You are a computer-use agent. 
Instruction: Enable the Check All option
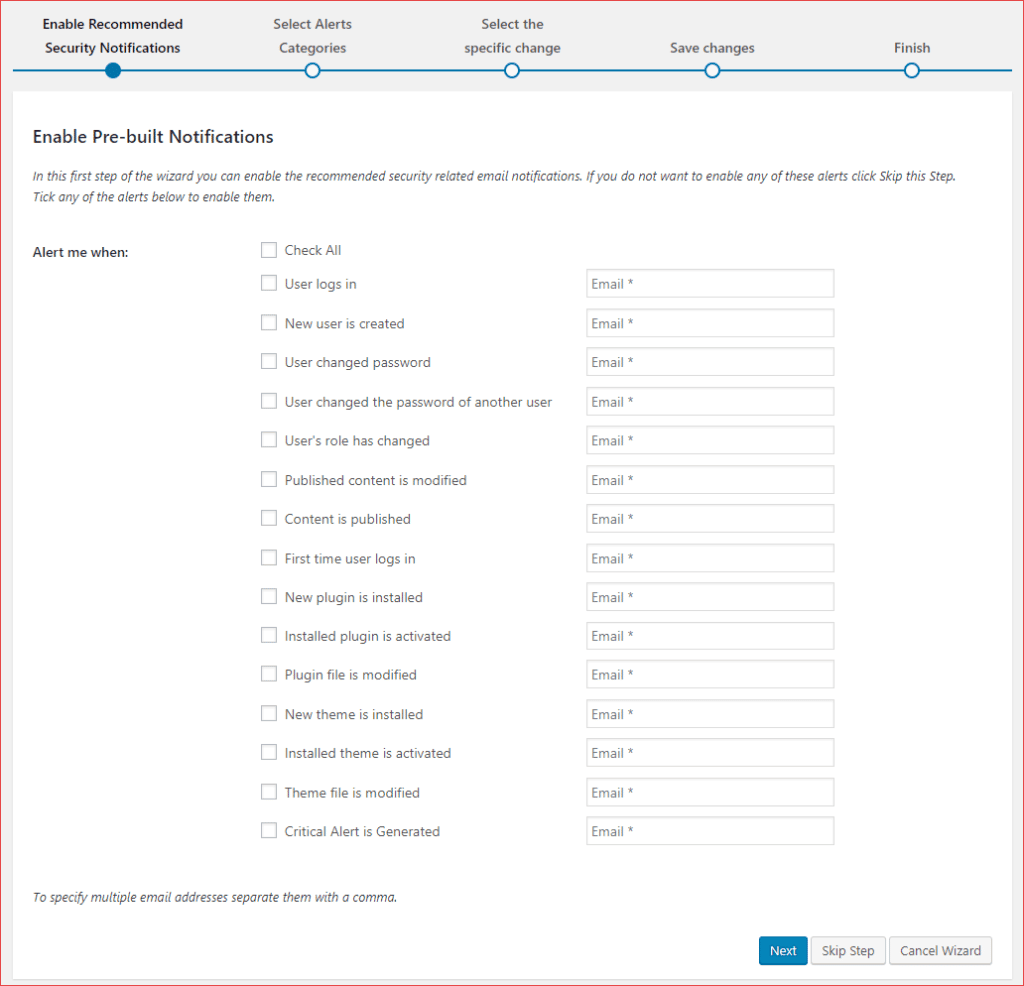click(x=268, y=250)
